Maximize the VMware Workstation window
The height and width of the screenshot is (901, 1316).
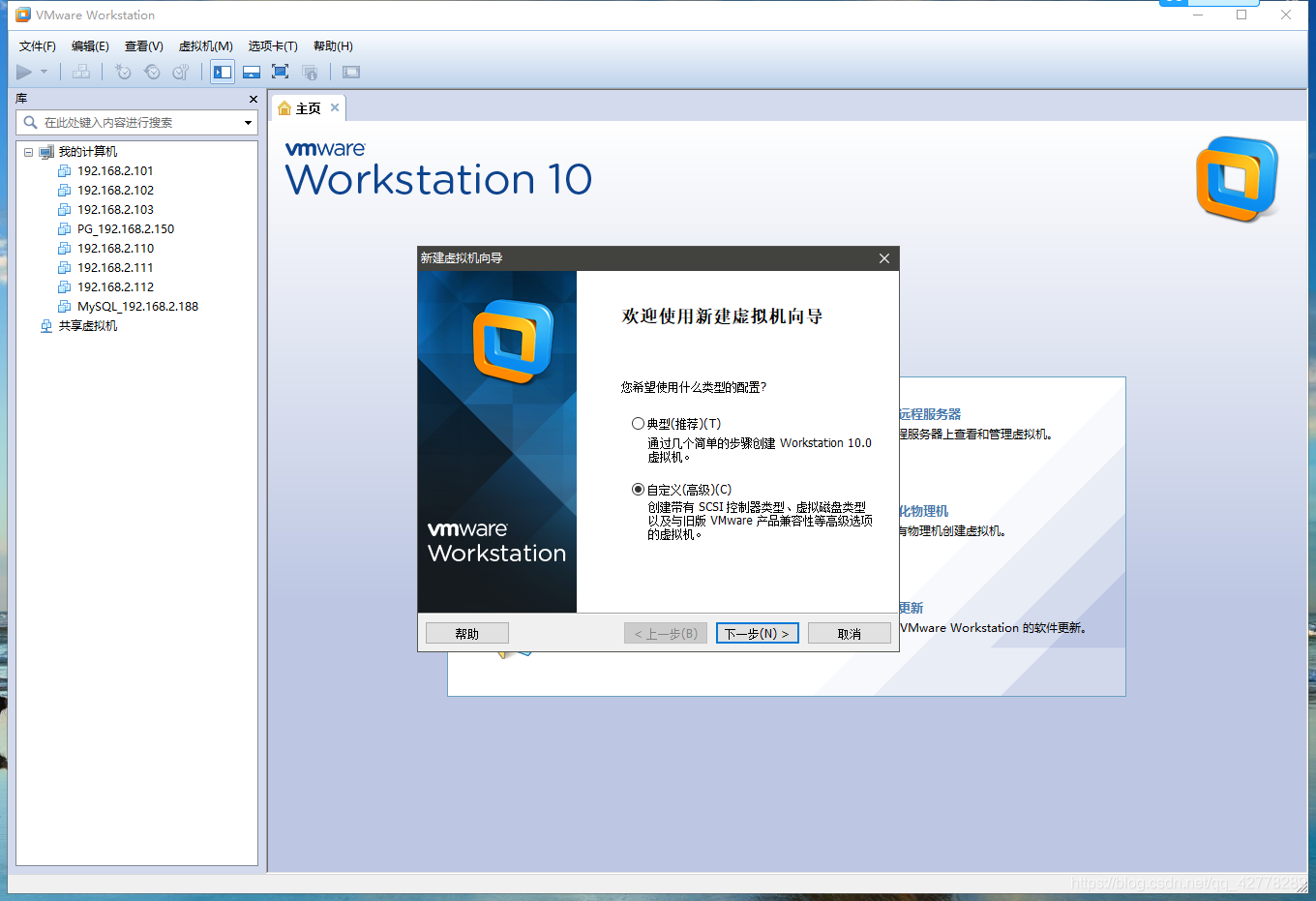[1241, 15]
